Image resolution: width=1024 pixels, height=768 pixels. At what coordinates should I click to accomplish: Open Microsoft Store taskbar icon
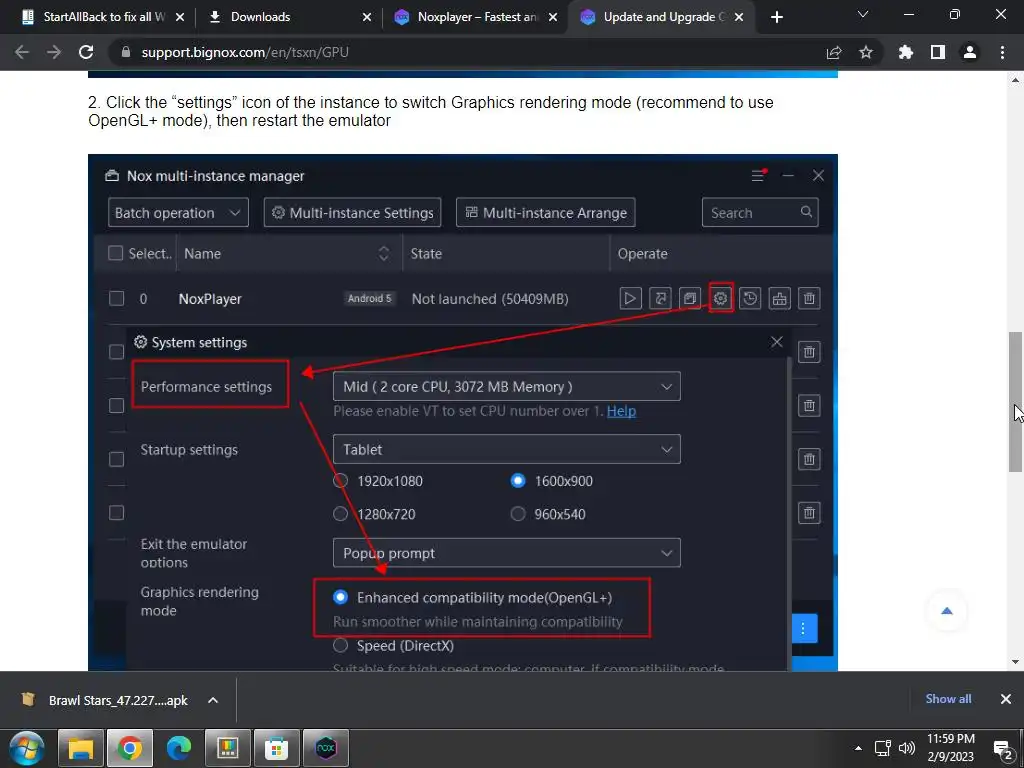coord(277,748)
